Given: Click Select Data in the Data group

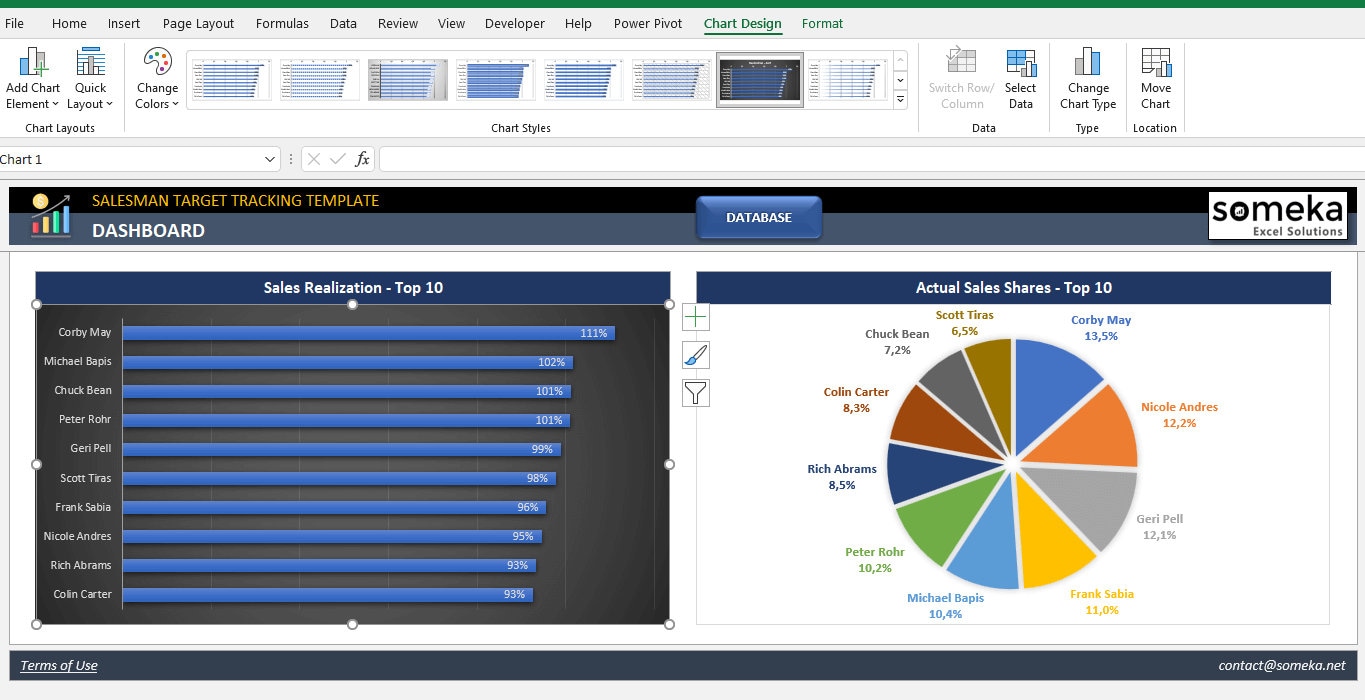Looking at the screenshot, I should tap(1020, 80).
